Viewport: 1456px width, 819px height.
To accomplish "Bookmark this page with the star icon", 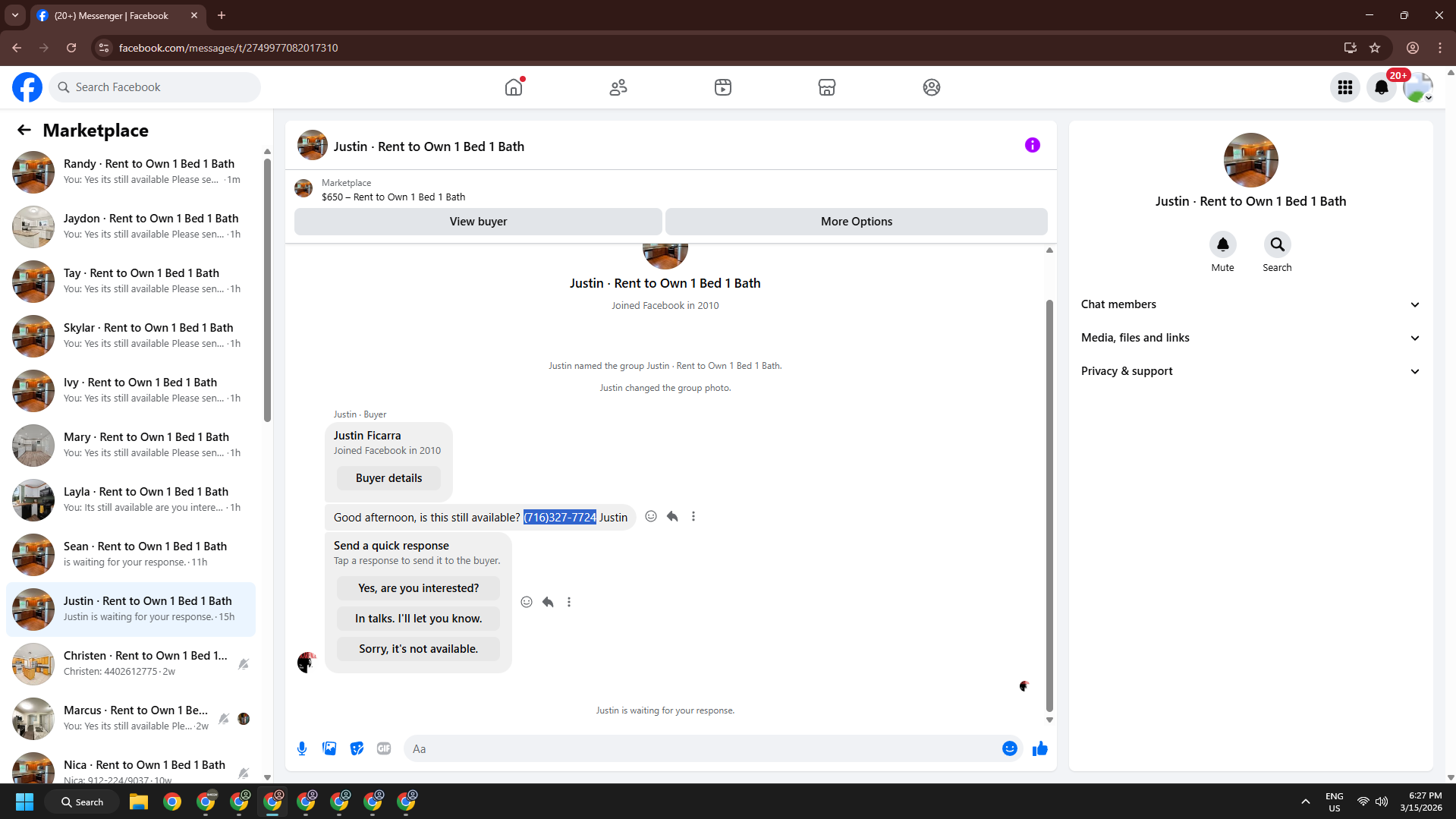I will (1375, 48).
